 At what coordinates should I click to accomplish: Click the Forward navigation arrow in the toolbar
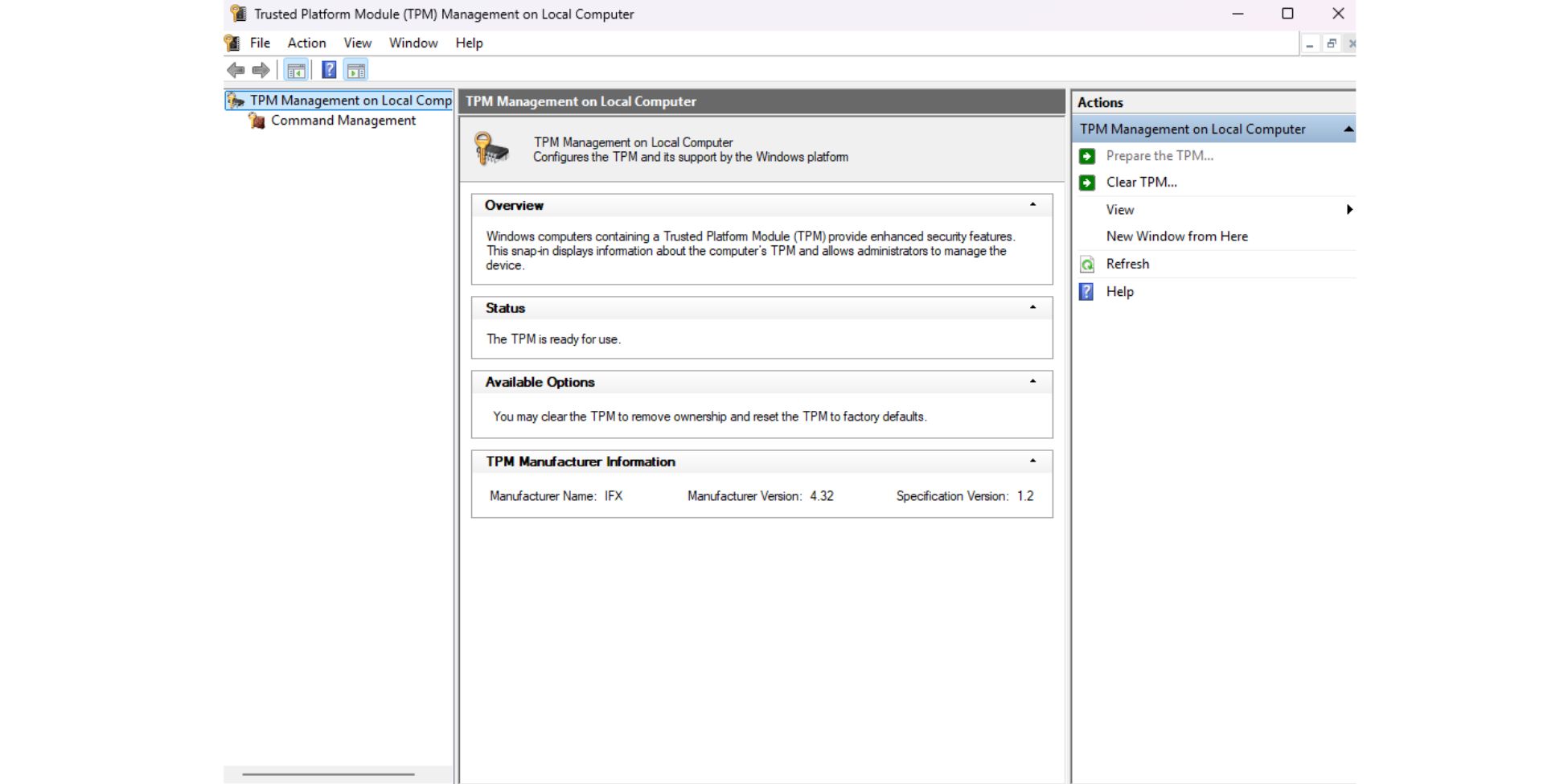tap(261, 69)
